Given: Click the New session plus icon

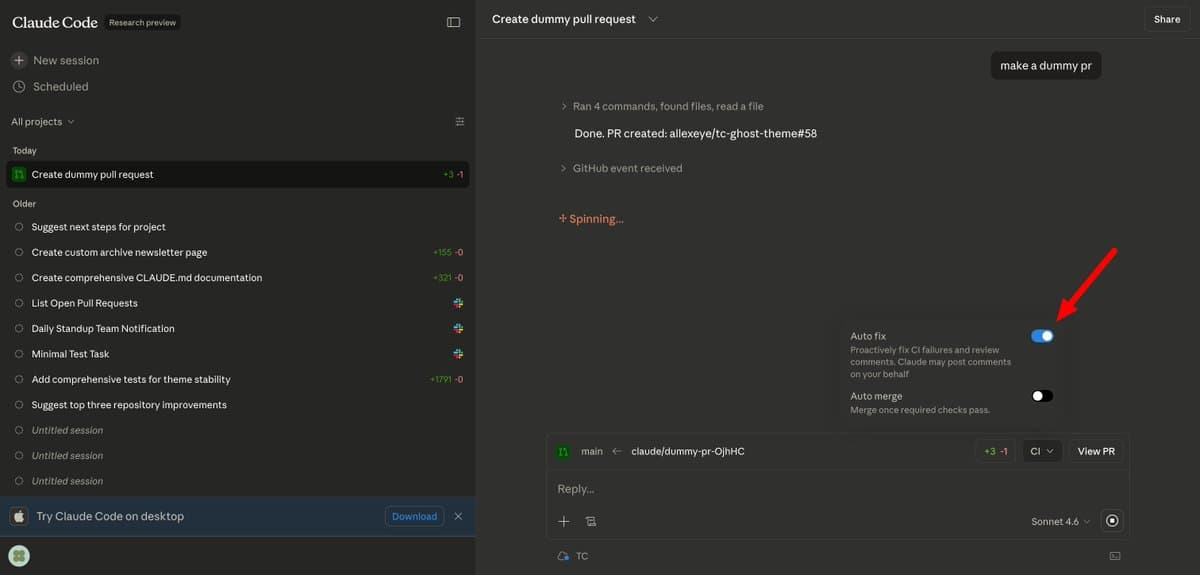Looking at the screenshot, I should (19, 60).
